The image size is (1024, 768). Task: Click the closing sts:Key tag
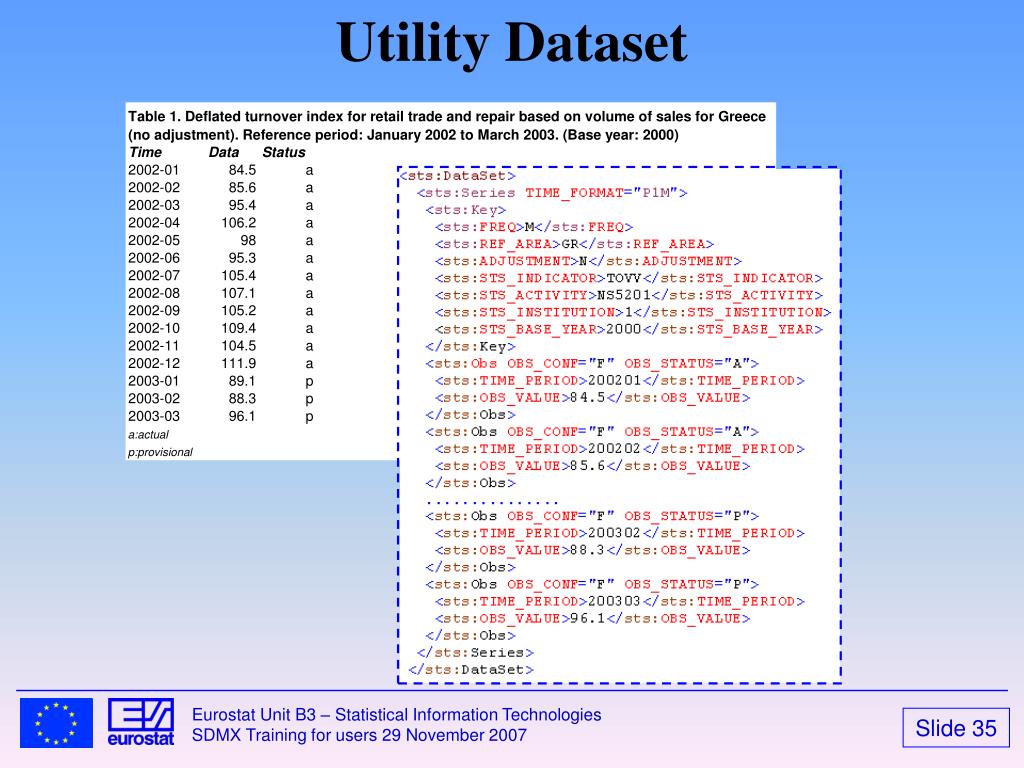coord(471,346)
